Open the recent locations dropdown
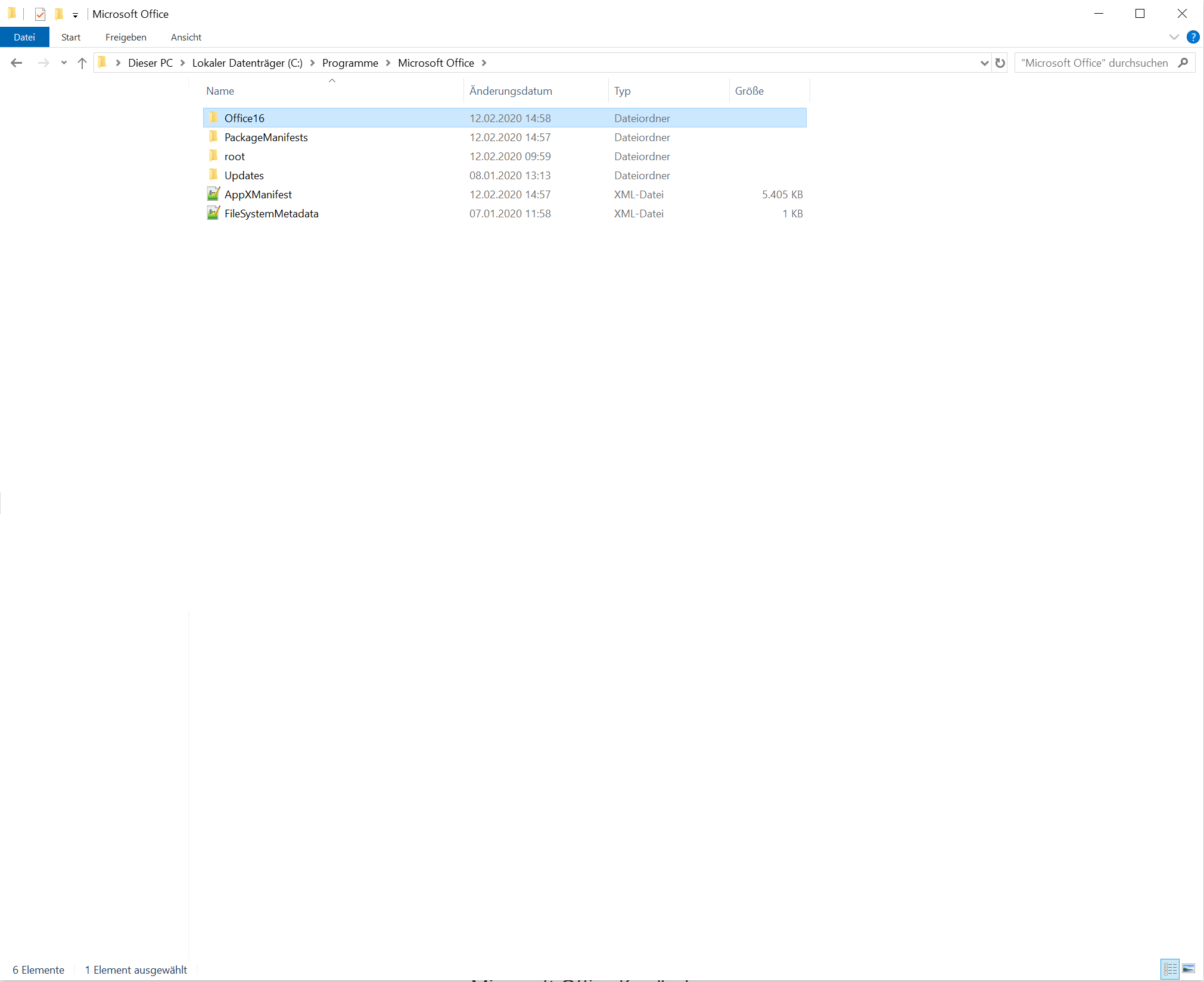The width and height of the screenshot is (1204, 982). pos(63,63)
